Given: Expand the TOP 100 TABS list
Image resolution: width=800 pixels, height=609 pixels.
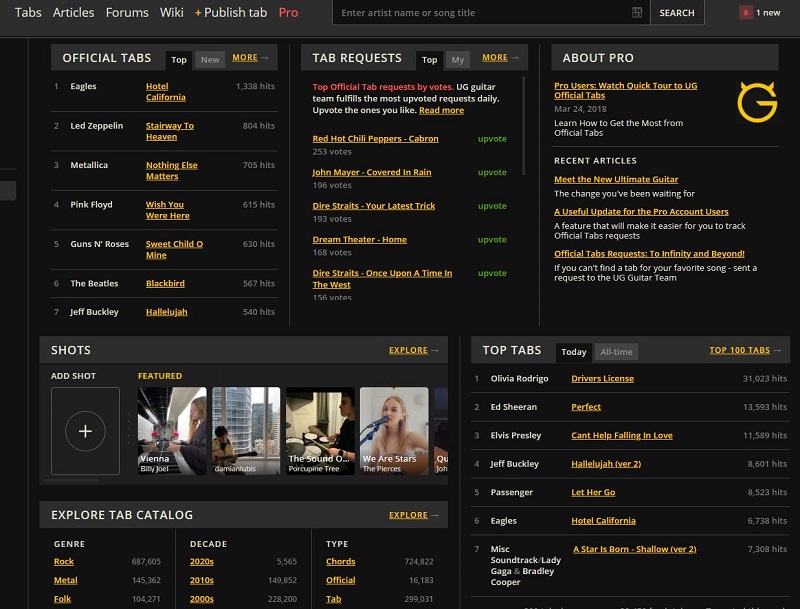Looking at the screenshot, I should tap(739, 351).
